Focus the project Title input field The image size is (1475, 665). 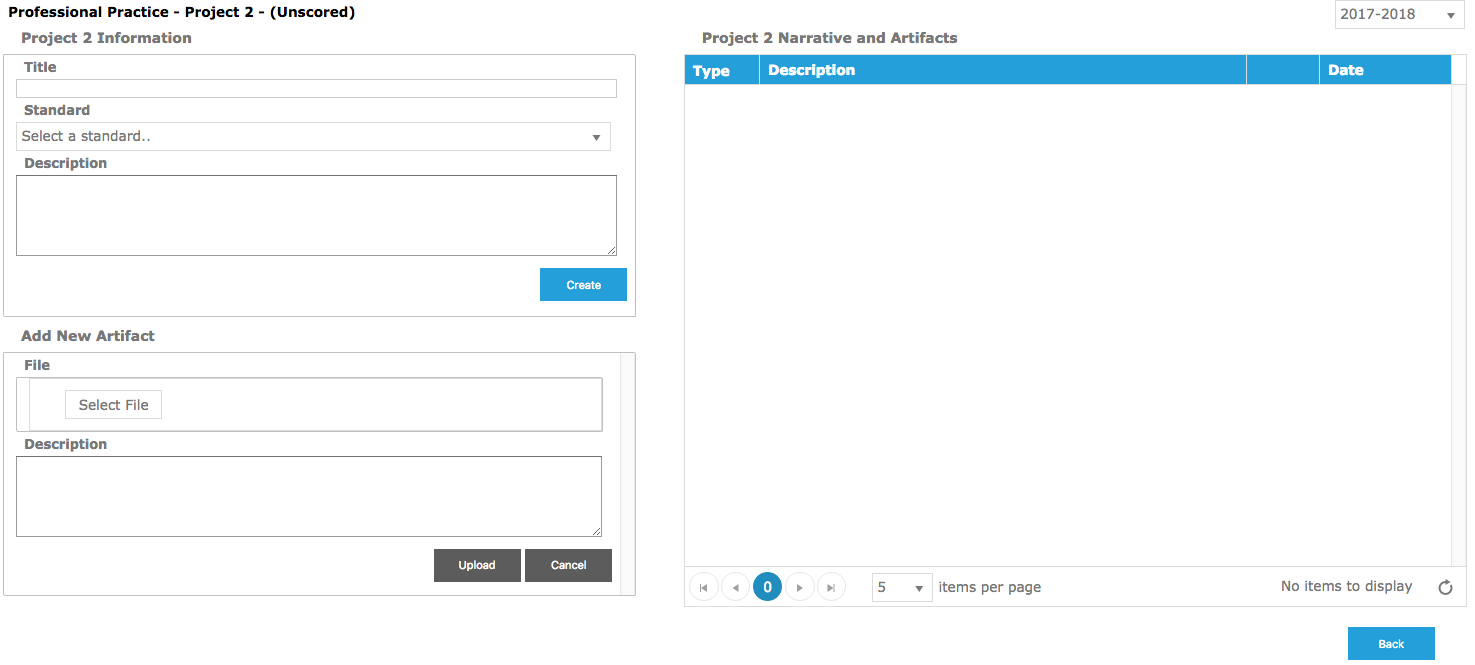[x=316, y=88]
